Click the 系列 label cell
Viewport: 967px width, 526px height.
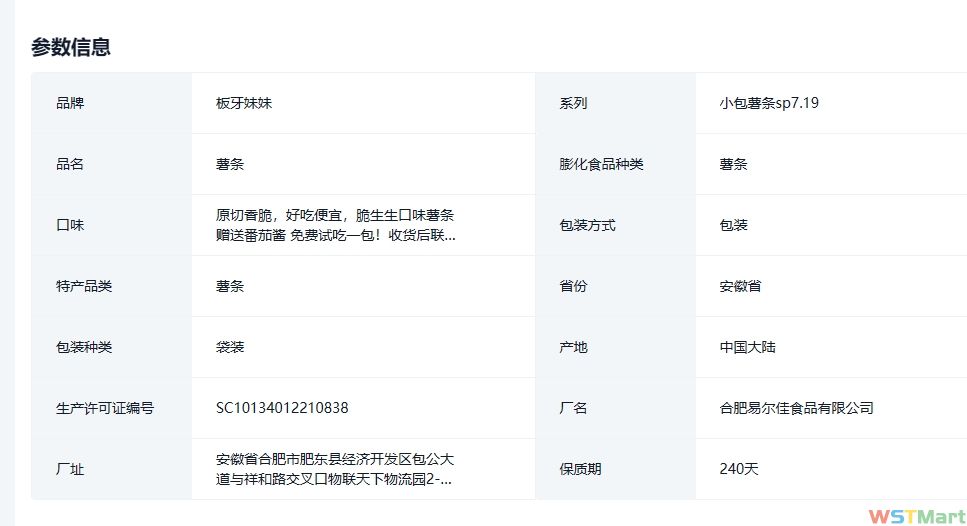[573, 103]
